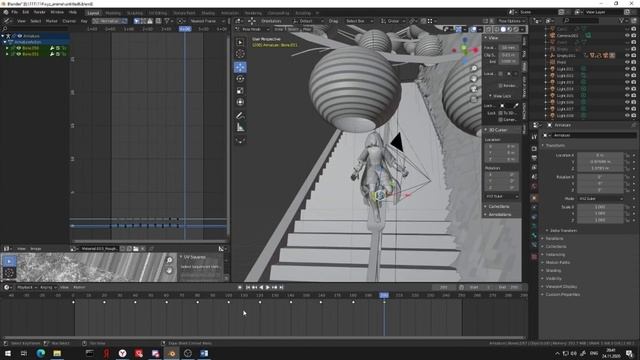Switch to the Layout workspace tab
Screen dimensions: 640x360
click(x=93, y=13)
